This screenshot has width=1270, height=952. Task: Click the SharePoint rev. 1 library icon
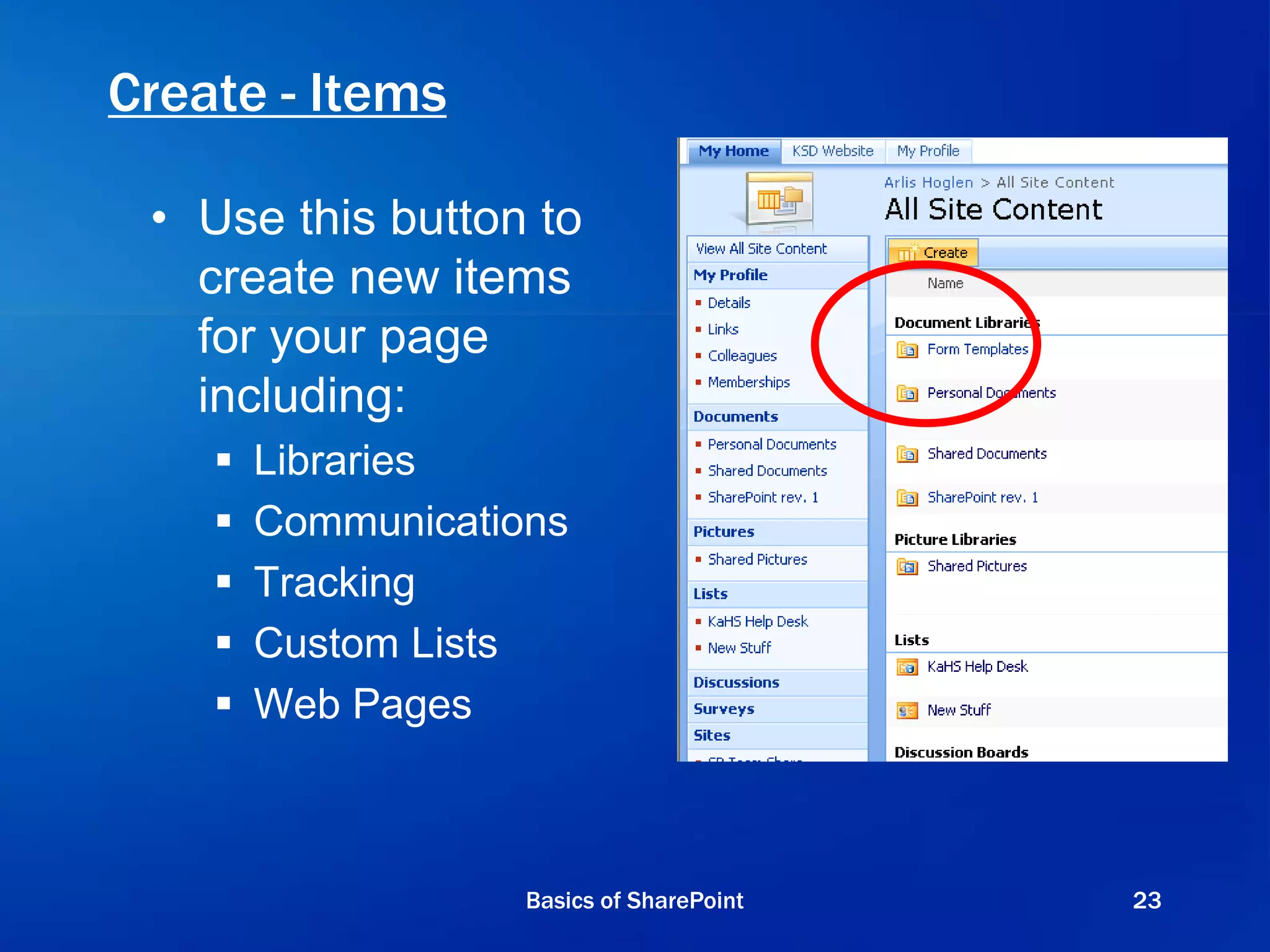coord(907,498)
